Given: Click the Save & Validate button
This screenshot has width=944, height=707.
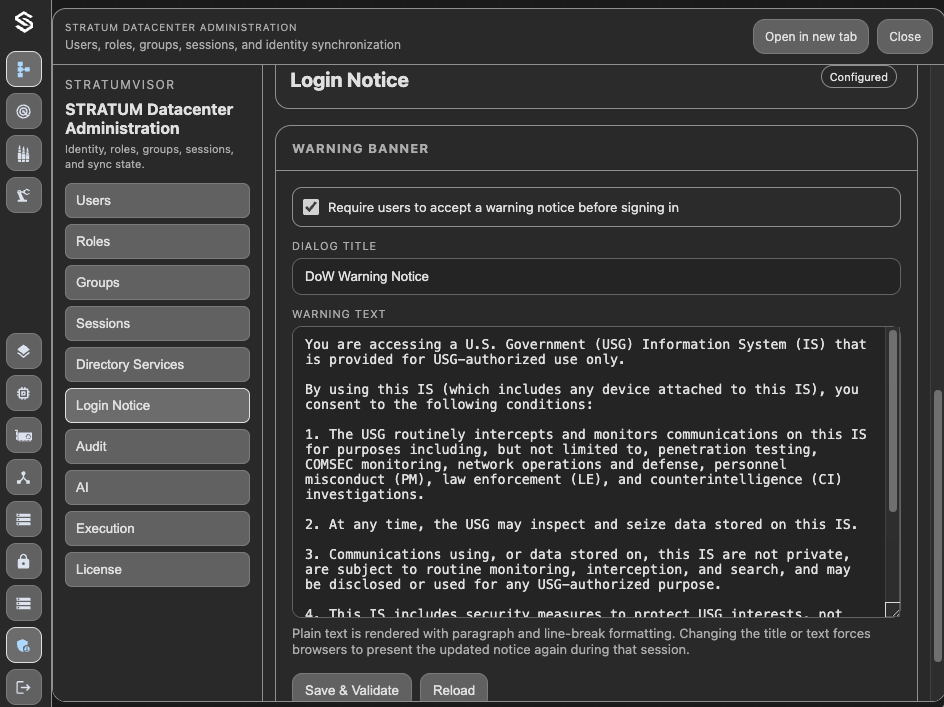Looking at the screenshot, I should pyautogui.click(x=352, y=690).
